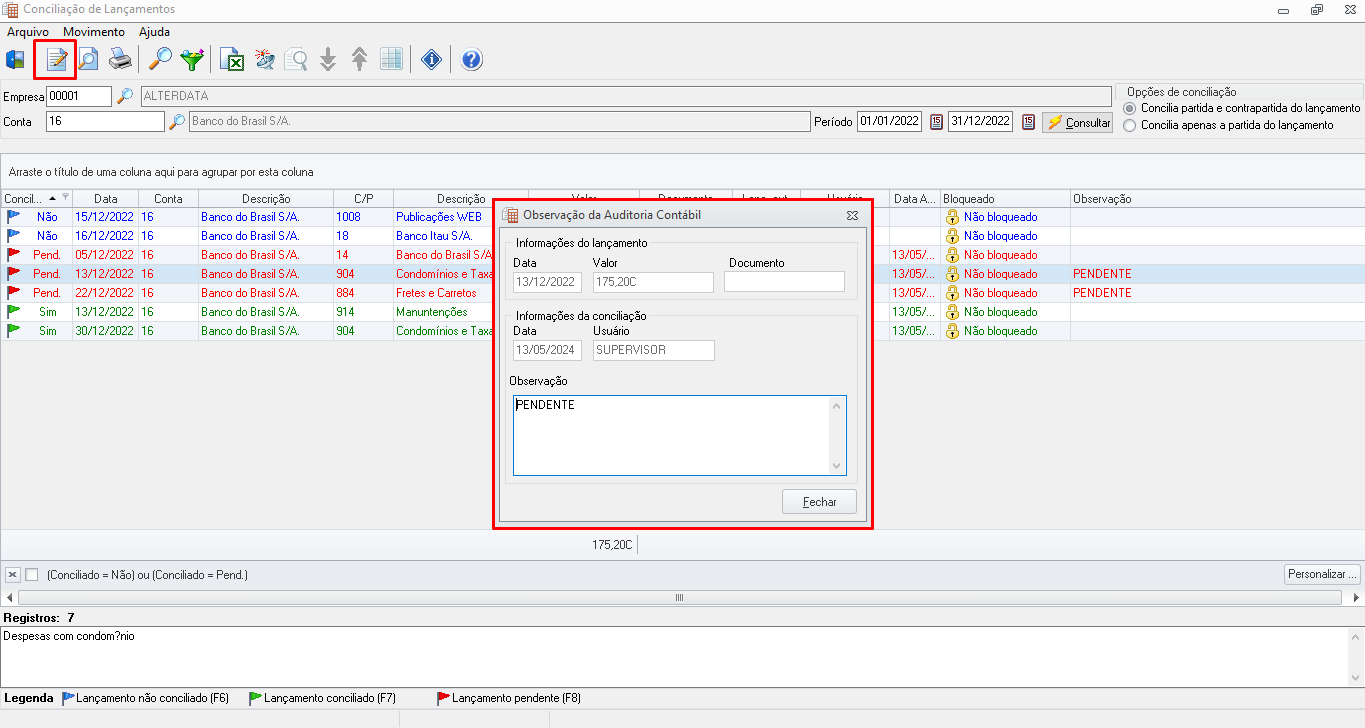Open calendar for start date 01/01/2022

[x=937, y=122]
